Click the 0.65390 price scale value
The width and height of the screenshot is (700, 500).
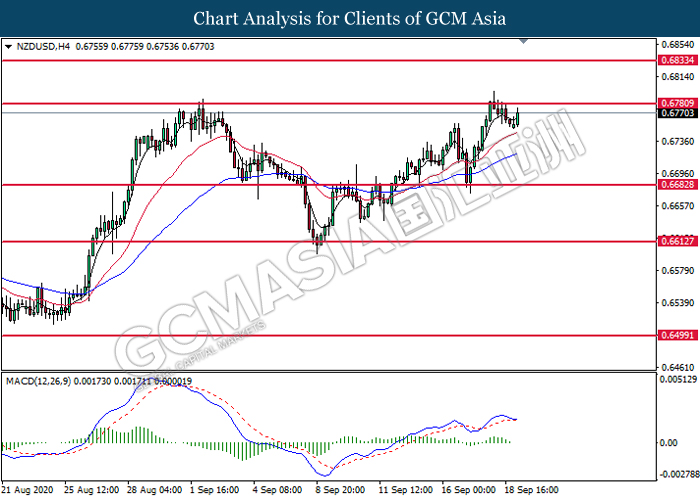coord(678,303)
